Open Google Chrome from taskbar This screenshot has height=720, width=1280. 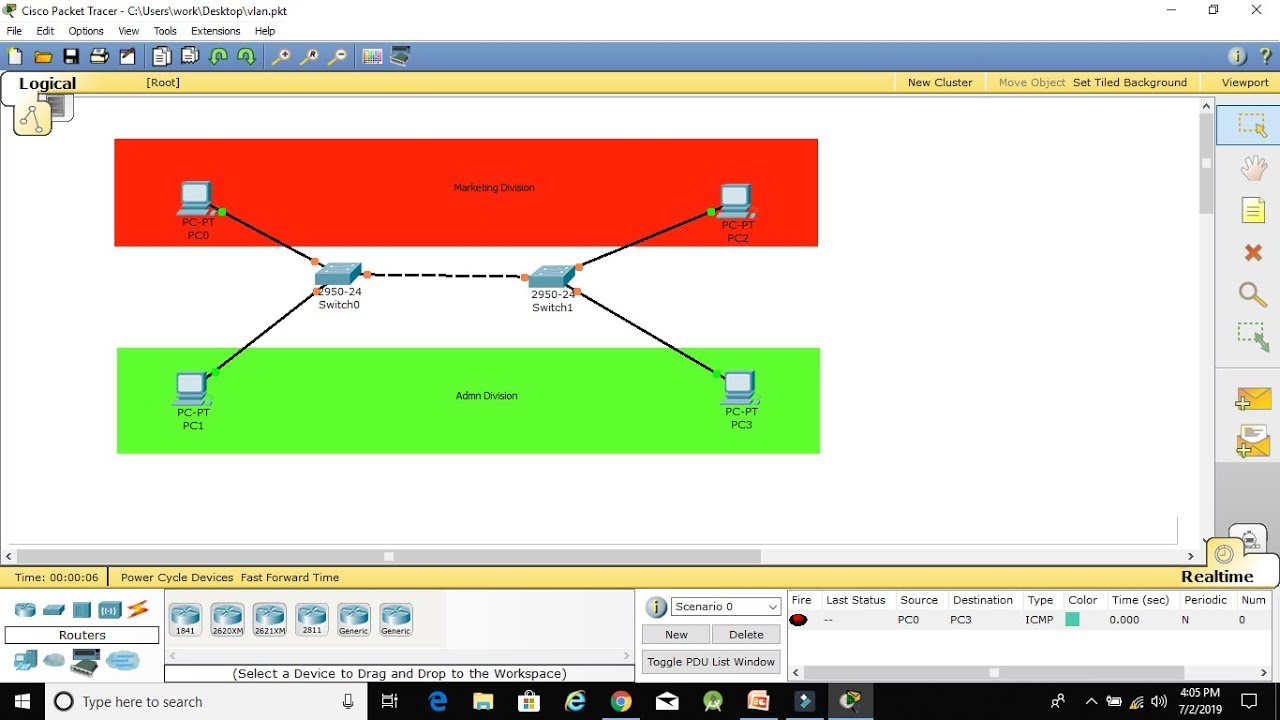coord(621,701)
